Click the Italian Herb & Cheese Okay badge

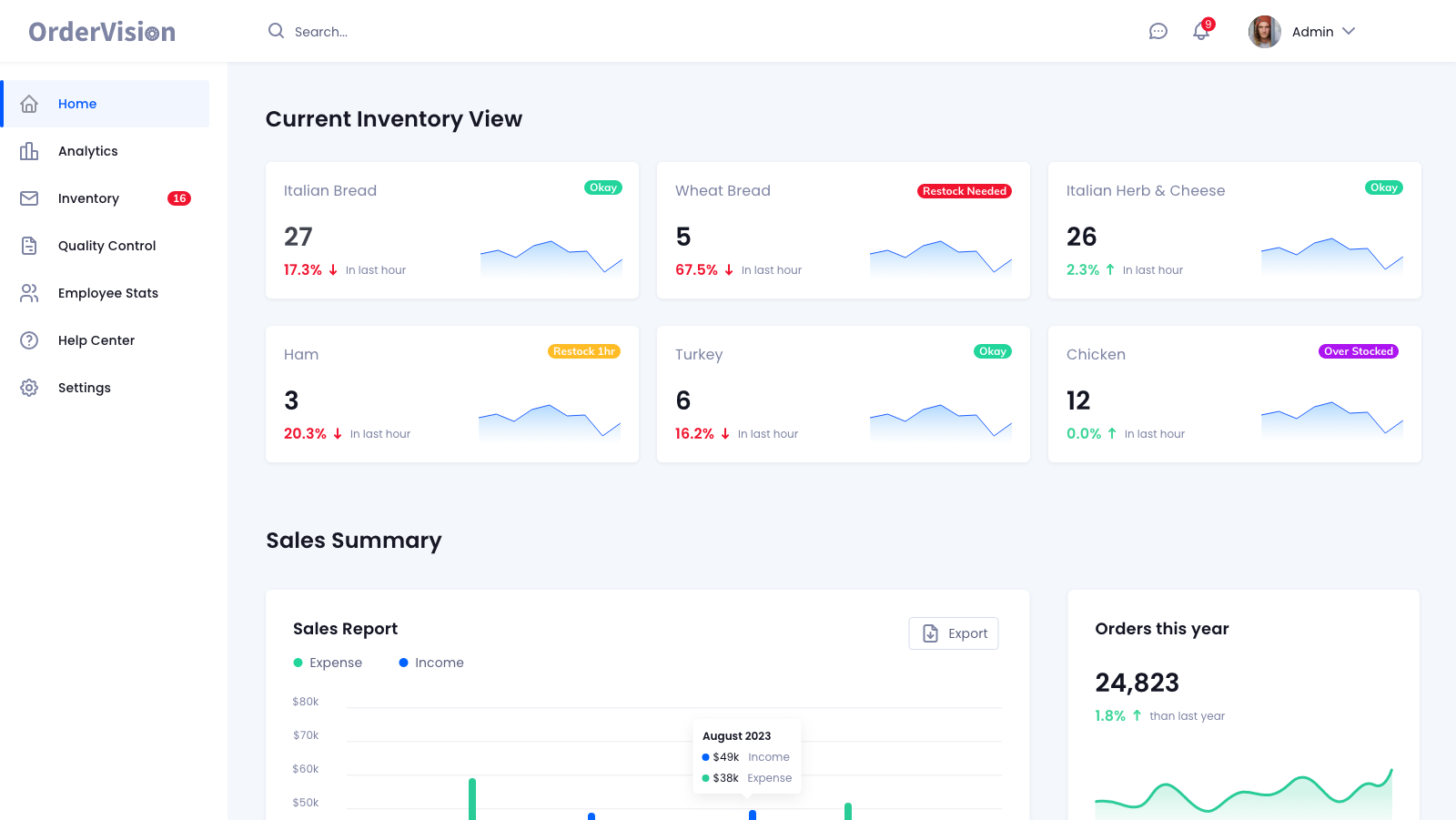click(x=1384, y=187)
